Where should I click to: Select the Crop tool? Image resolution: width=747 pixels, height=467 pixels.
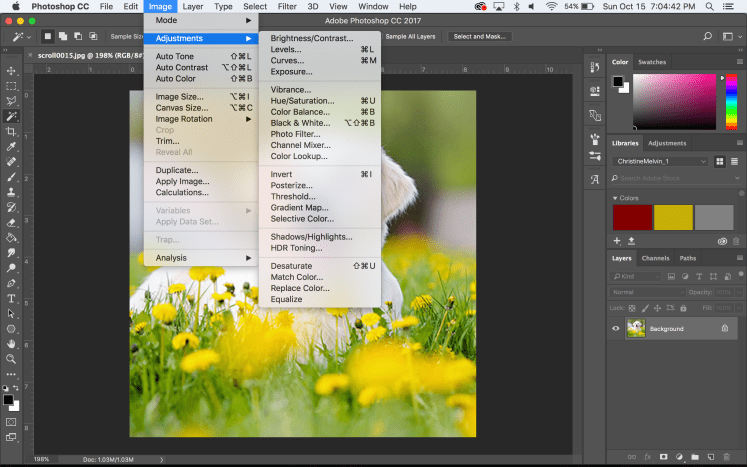click(11, 131)
